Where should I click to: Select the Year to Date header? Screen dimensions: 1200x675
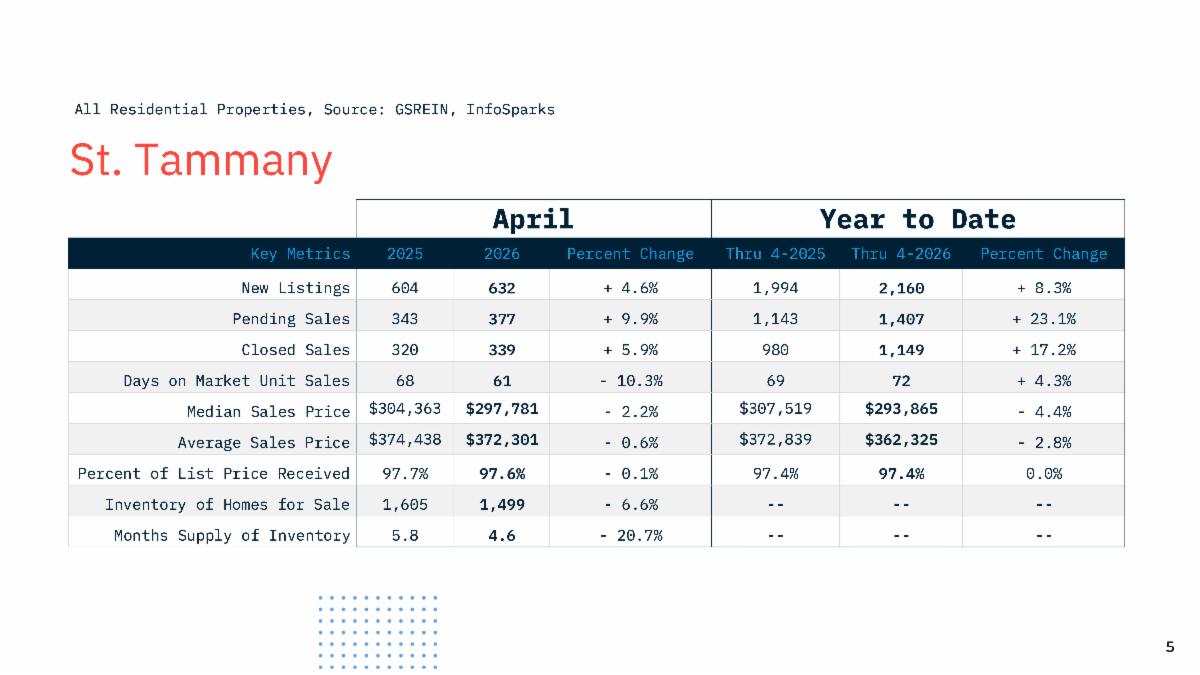tap(917, 218)
